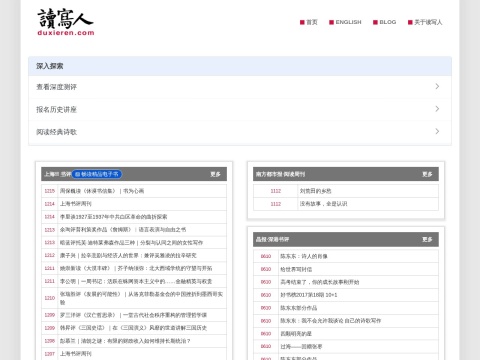This screenshot has width=480, height=360.
Task: Open article 分裂与认同之间的女性写作
Action: coord(131,242)
